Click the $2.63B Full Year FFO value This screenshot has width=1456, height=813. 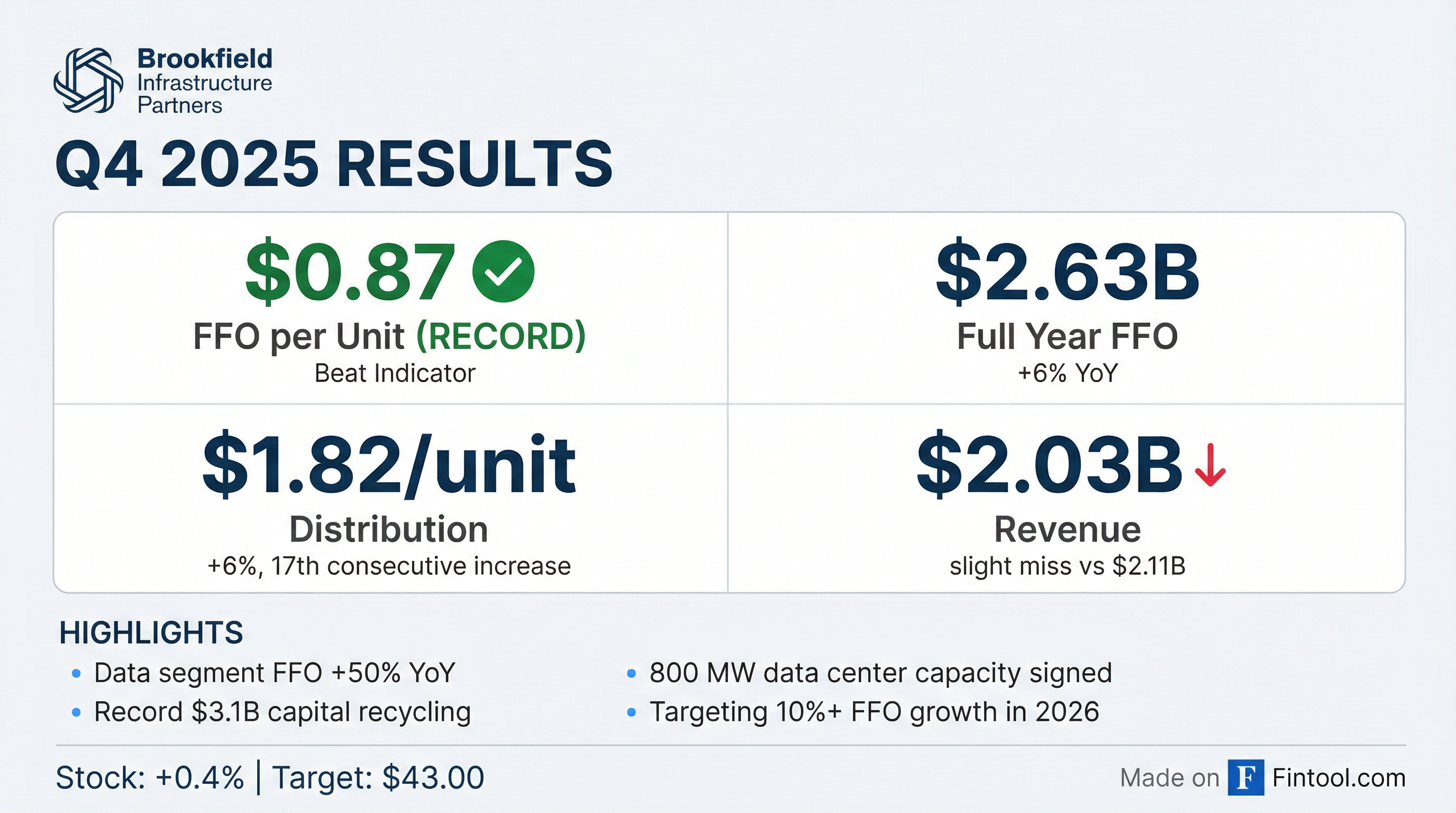tap(1067, 273)
